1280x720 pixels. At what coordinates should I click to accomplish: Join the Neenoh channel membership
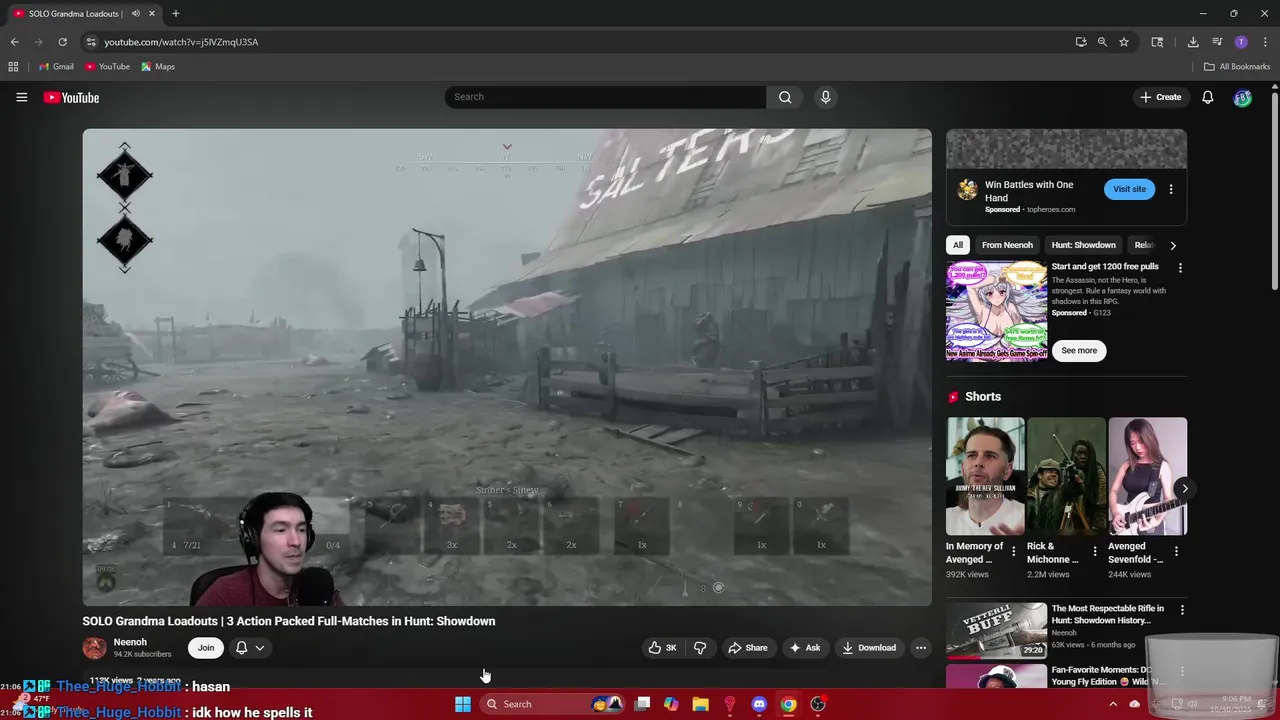tap(206, 648)
